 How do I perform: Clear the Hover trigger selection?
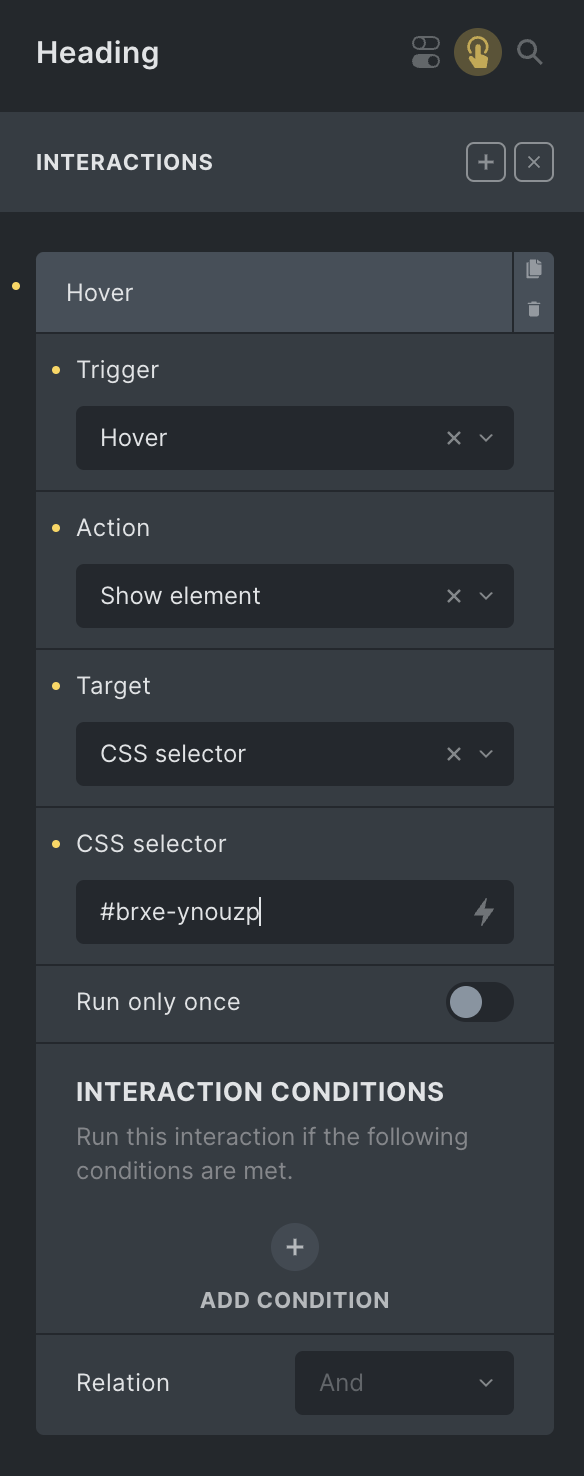point(454,438)
